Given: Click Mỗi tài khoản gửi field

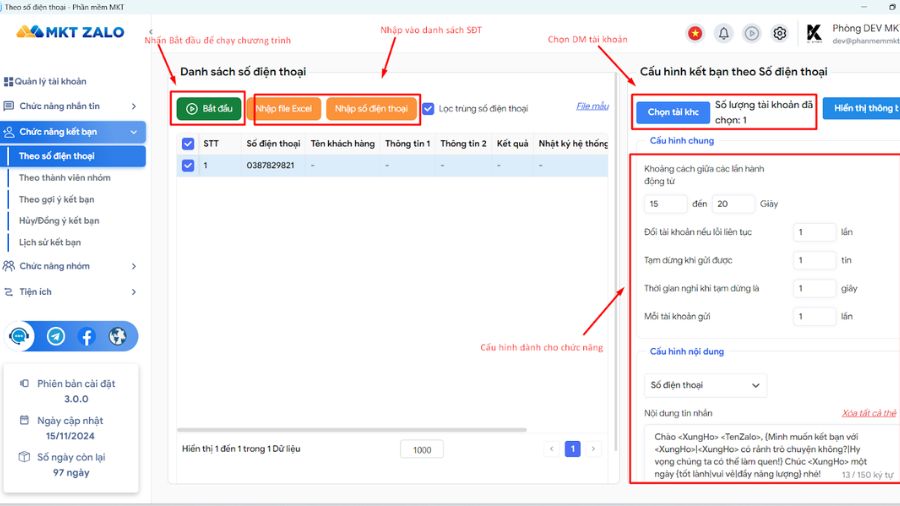Looking at the screenshot, I should 814,317.
